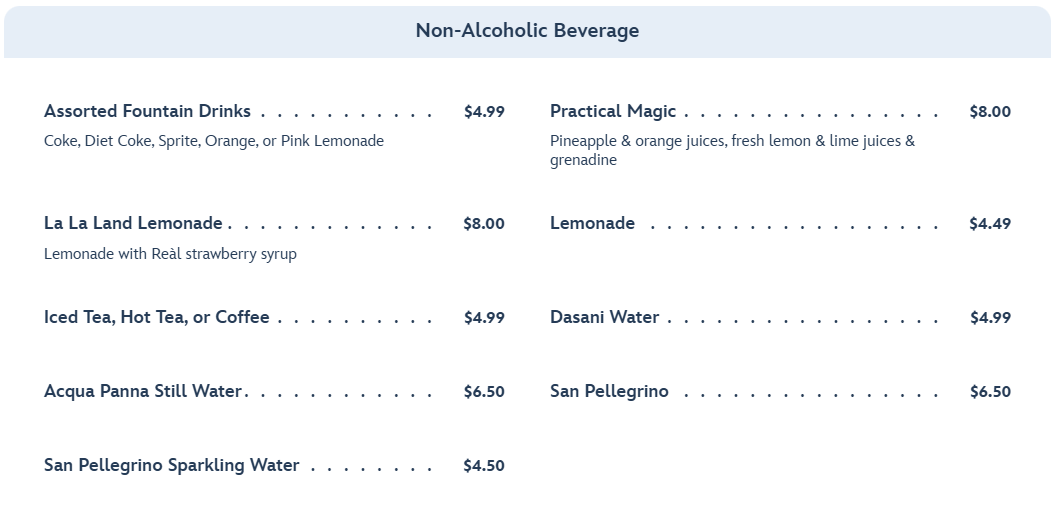The height and width of the screenshot is (522, 1054).
Task: Click the Assorted Fountain Drinks $4.99 price
Action: pyautogui.click(x=484, y=112)
